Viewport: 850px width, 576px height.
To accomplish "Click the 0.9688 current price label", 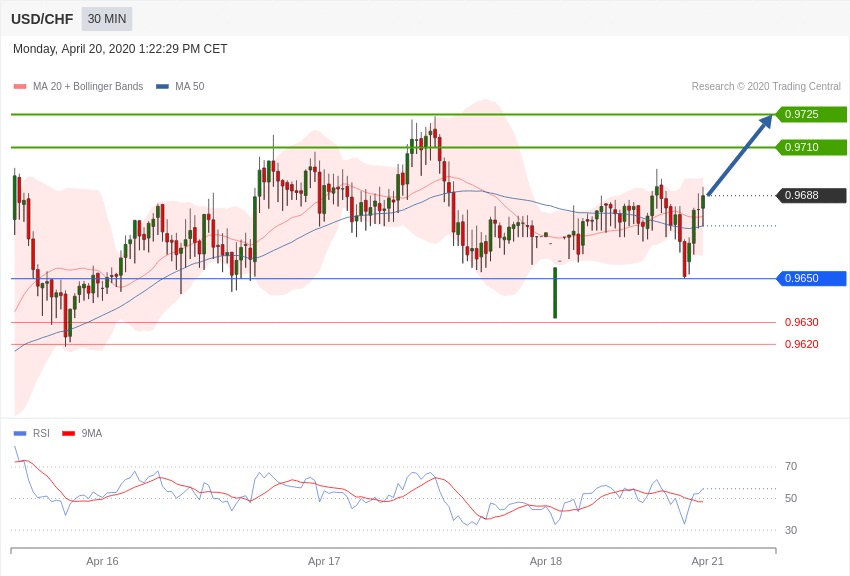I will 811,195.
